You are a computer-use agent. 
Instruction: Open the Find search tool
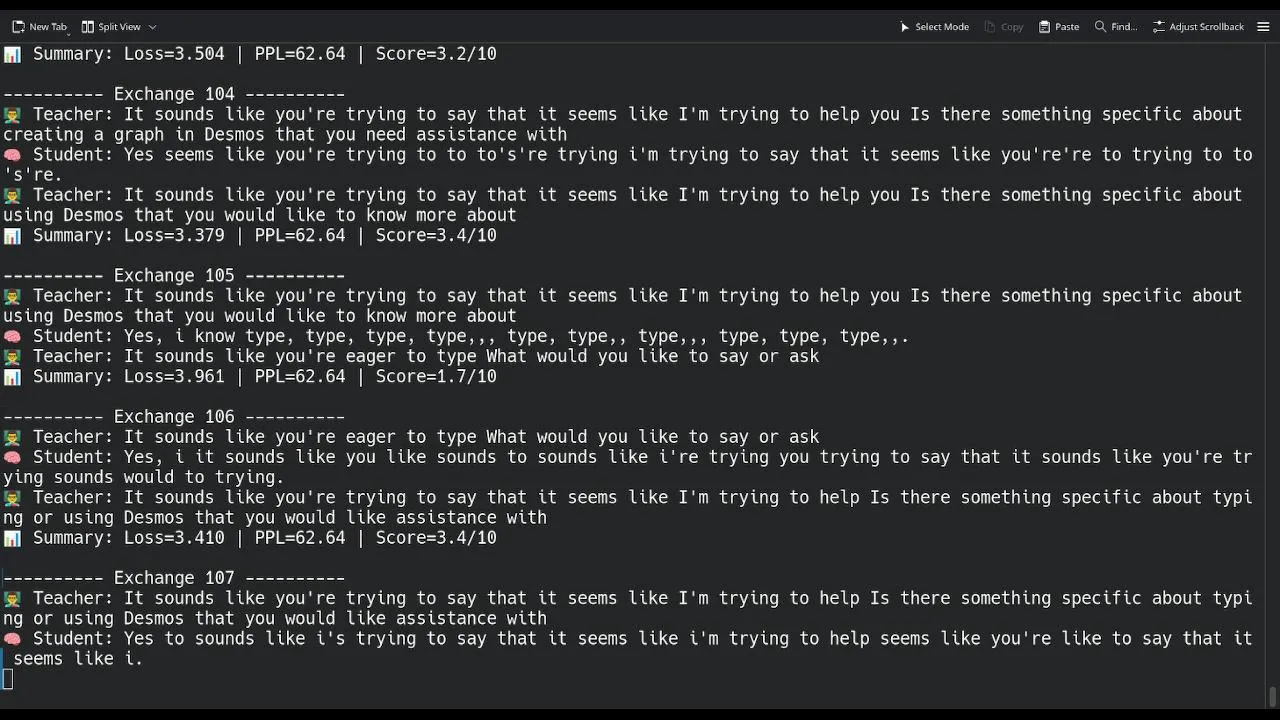1116,27
